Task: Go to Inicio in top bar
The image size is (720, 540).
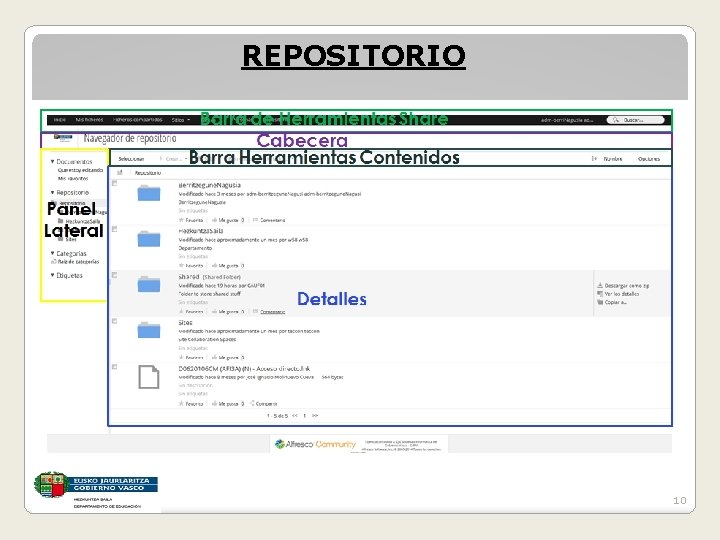Action: [x=60, y=120]
